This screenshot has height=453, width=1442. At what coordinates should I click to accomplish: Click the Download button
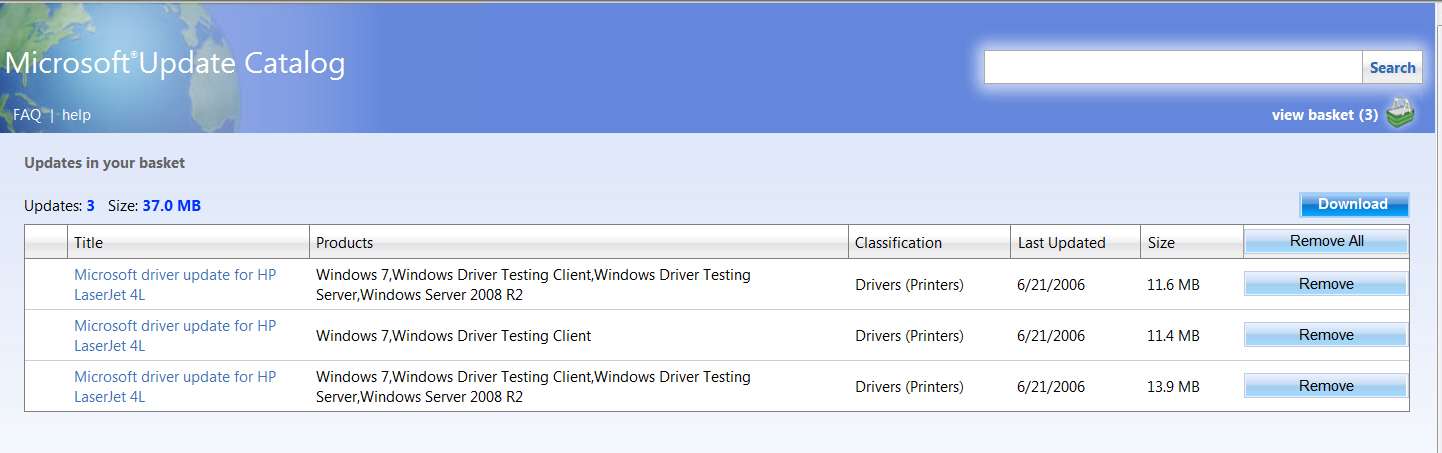1354,204
